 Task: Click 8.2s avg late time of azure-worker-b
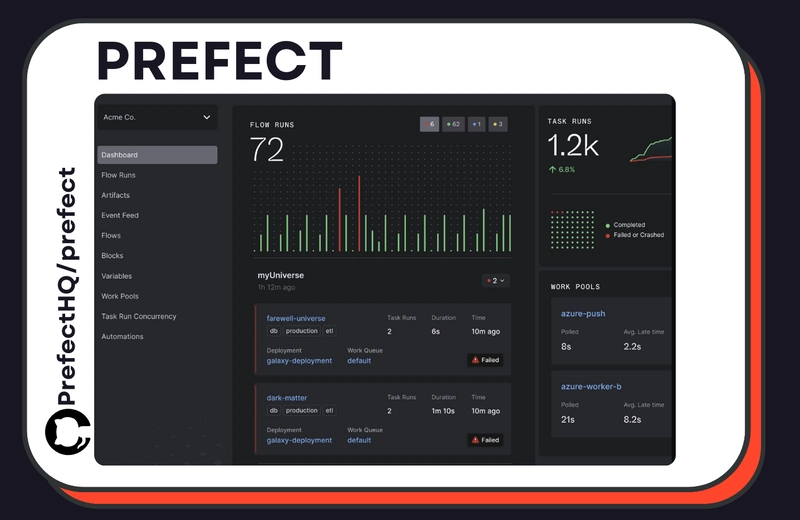click(x=632, y=419)
